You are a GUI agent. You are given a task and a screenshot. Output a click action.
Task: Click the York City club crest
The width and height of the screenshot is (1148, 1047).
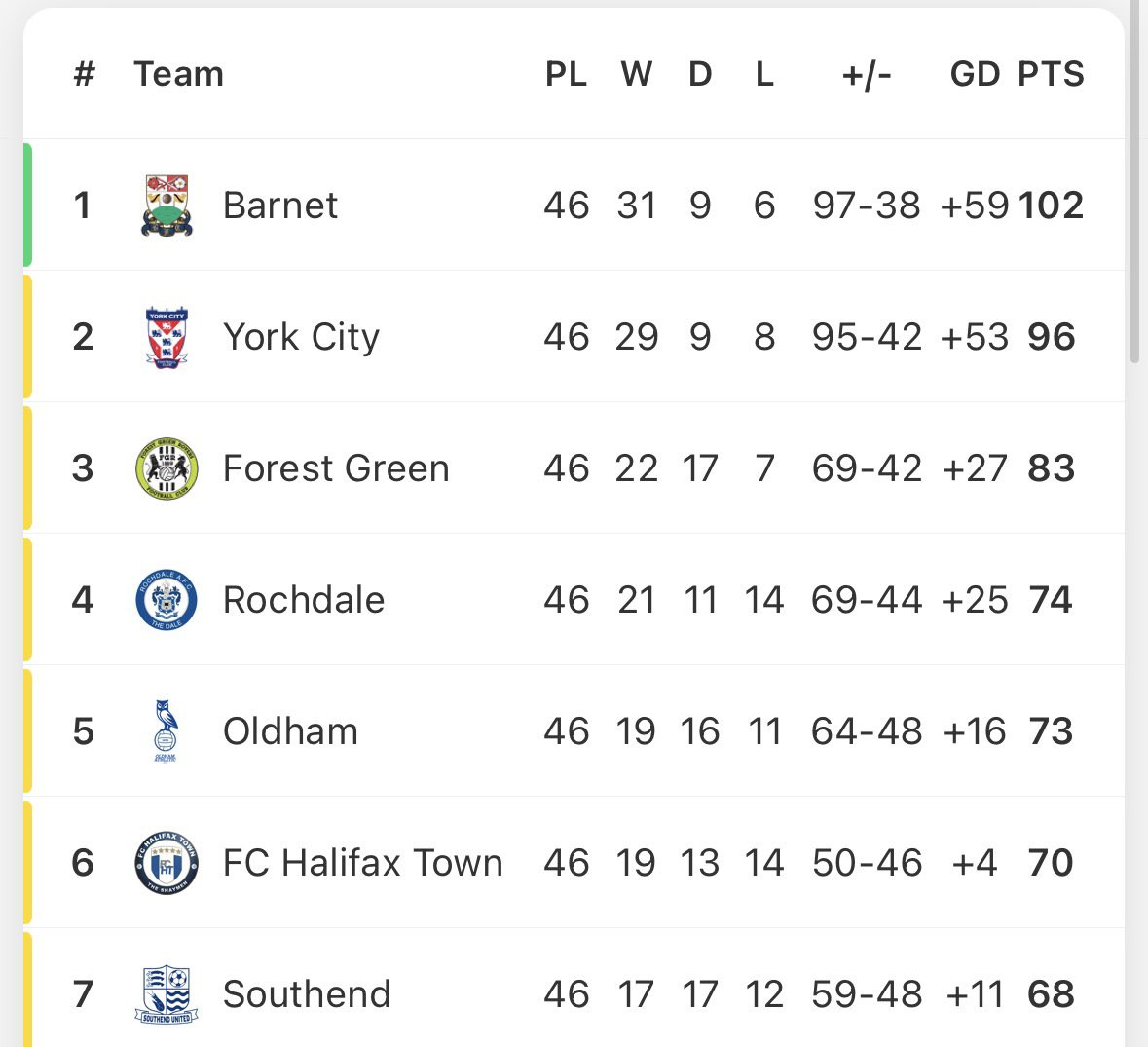click(x=167, y=337)
